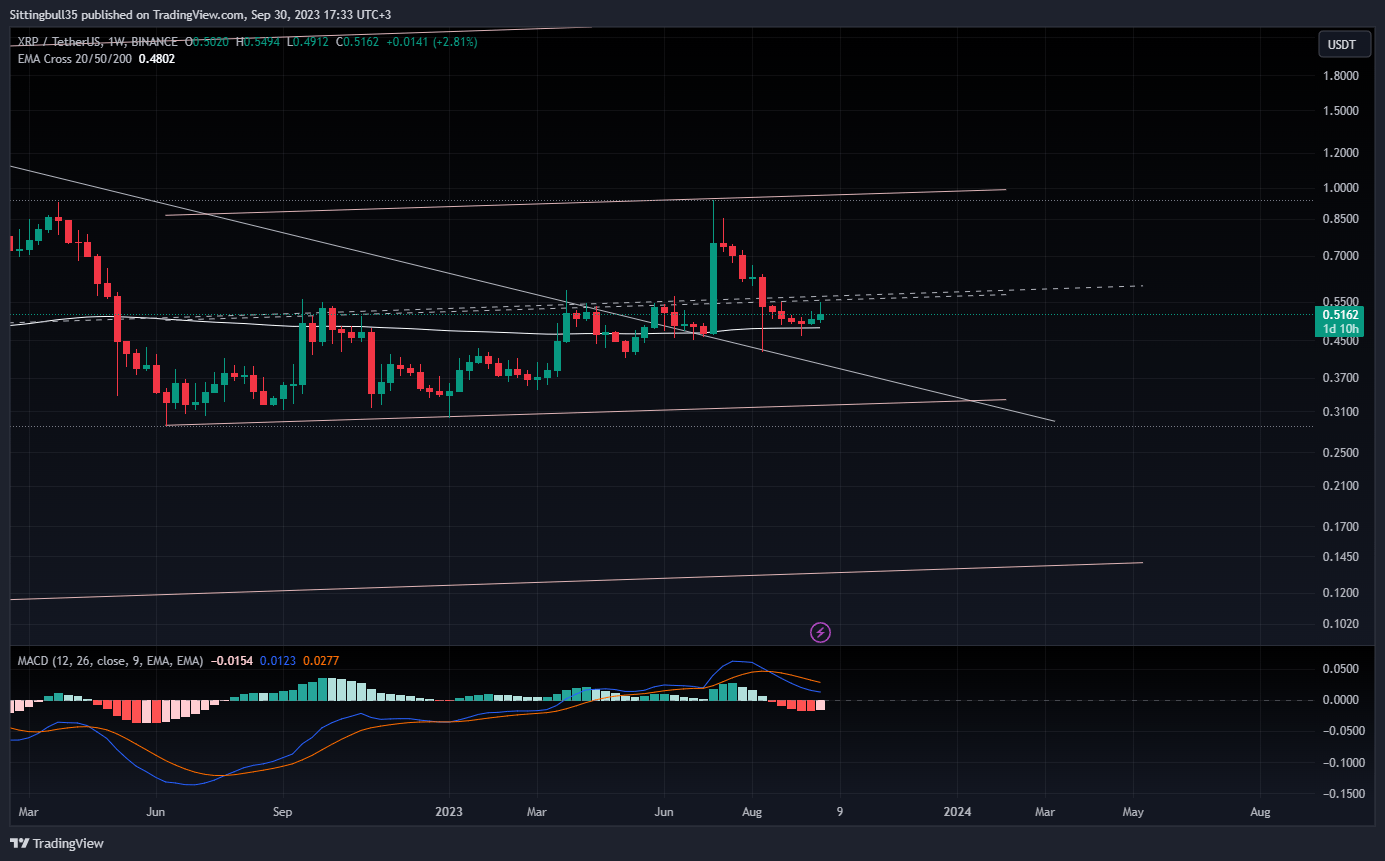Click the 2024 label on the time axis
1385x861 pixels.
click(x=957, y=812)
